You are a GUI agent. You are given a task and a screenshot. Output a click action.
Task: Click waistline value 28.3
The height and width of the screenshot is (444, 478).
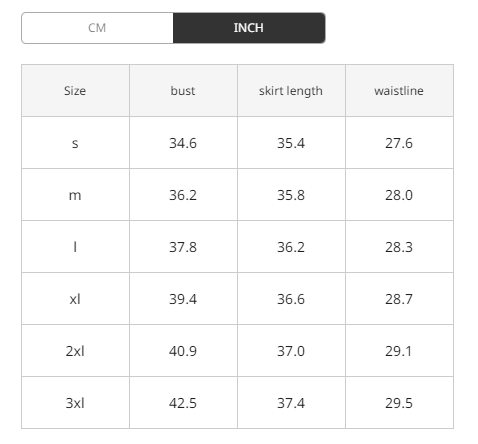click(x=399, y=247)
